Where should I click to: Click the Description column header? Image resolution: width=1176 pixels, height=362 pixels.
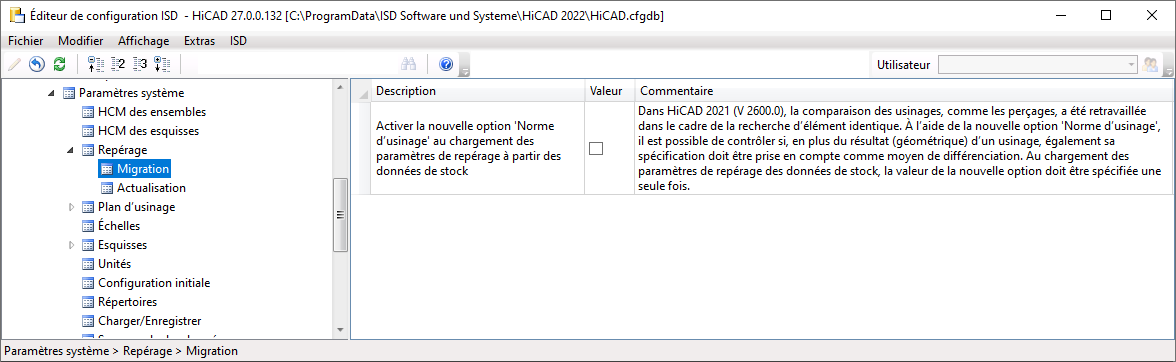point(478,91)
